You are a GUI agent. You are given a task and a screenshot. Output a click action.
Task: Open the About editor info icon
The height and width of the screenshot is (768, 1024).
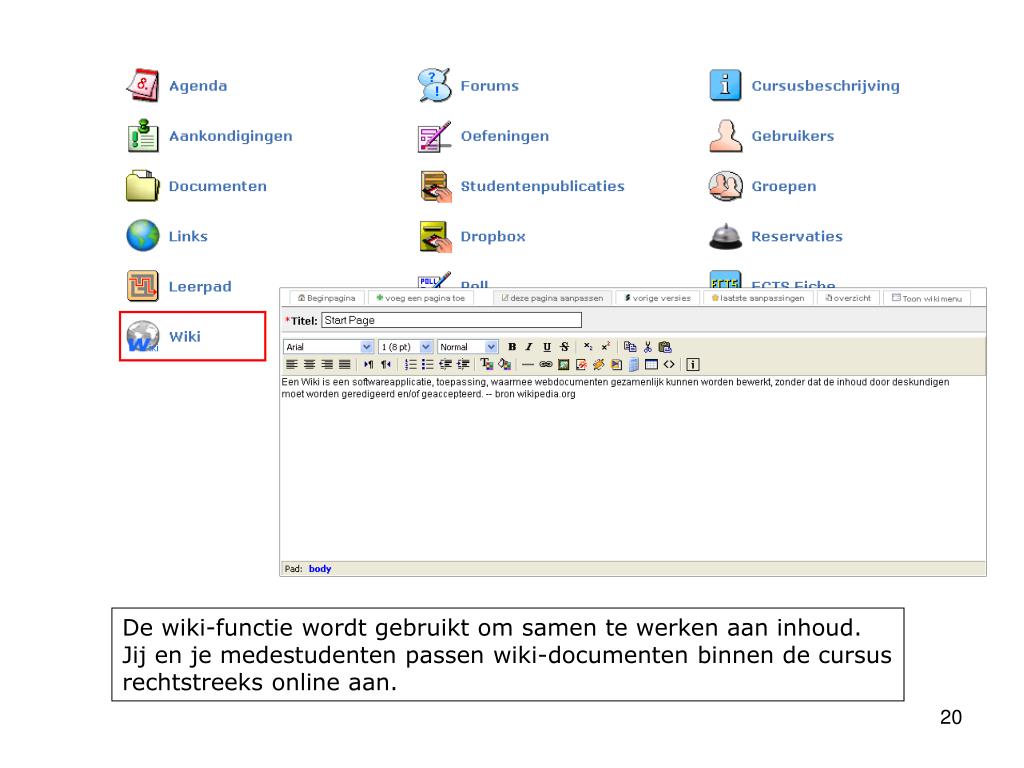point(693,364)
